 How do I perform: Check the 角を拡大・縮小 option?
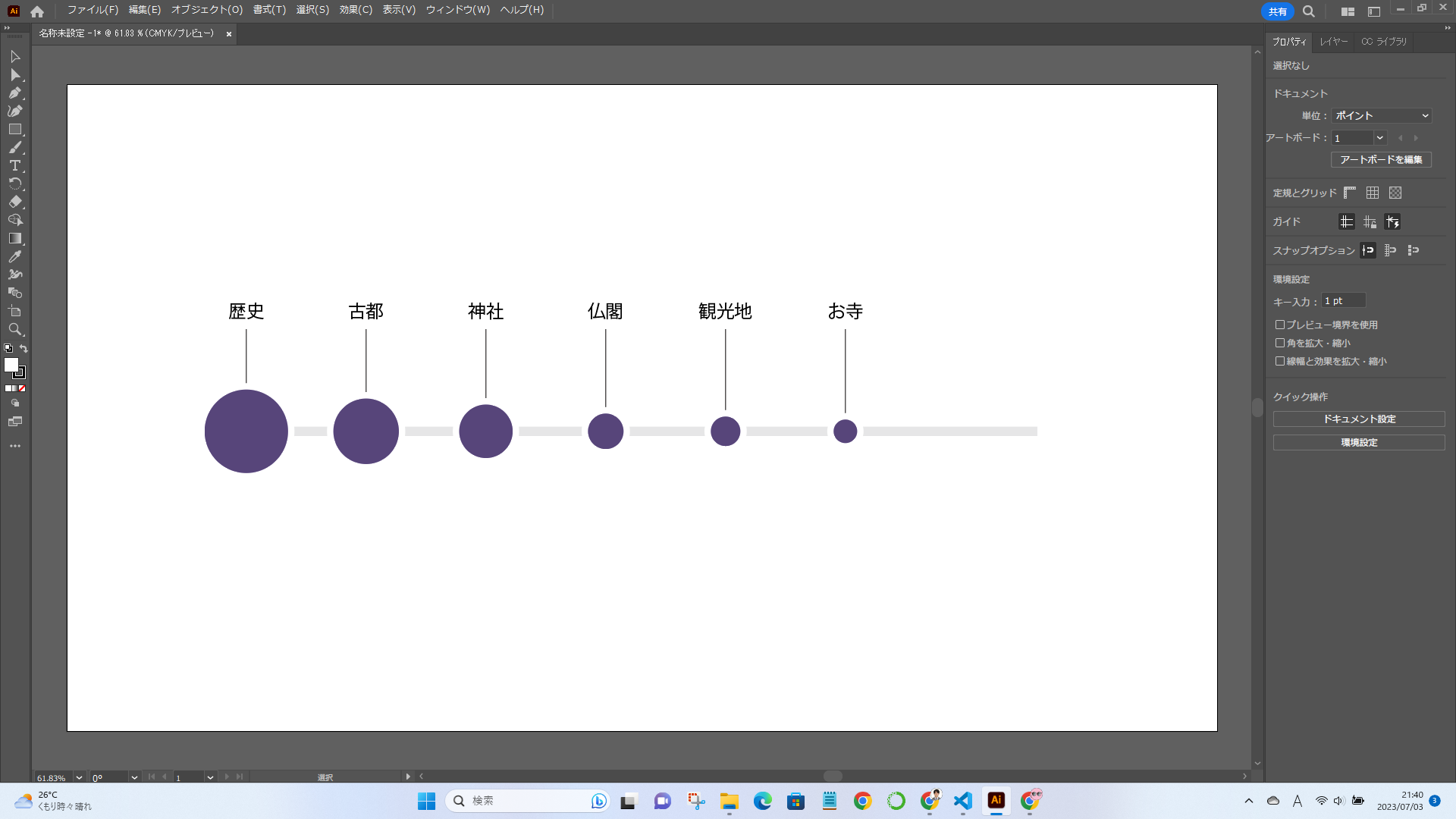1280,343
